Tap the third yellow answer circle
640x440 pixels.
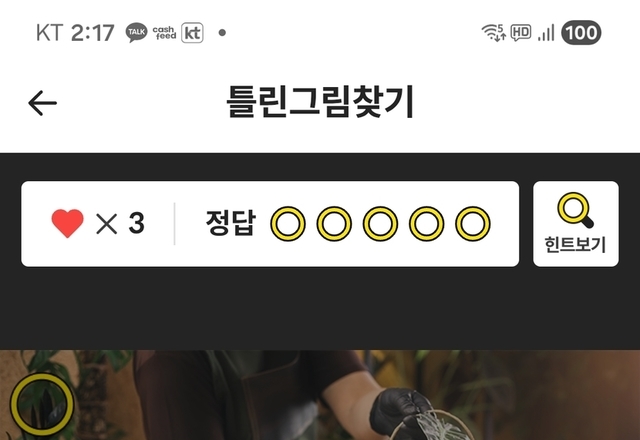380,224
